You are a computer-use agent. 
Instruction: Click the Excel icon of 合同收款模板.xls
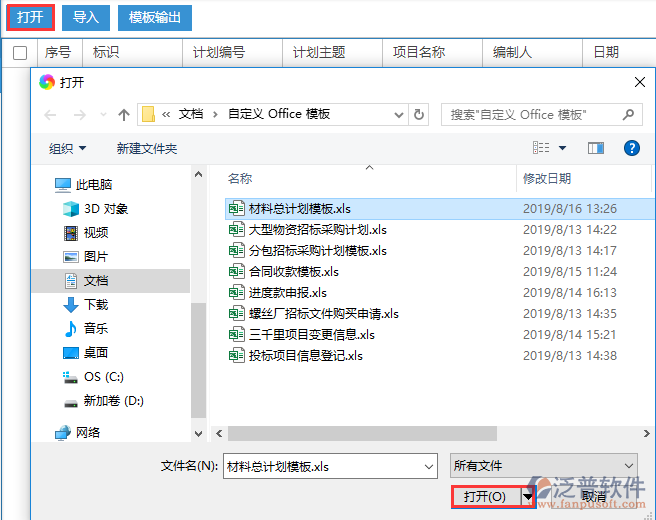click(236, 272)
